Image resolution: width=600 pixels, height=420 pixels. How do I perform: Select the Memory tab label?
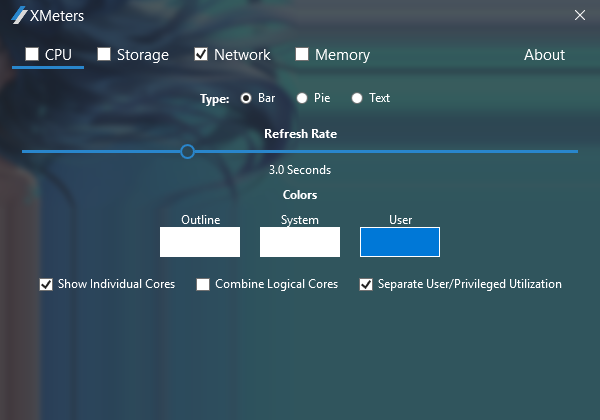[x=342, y=55]
